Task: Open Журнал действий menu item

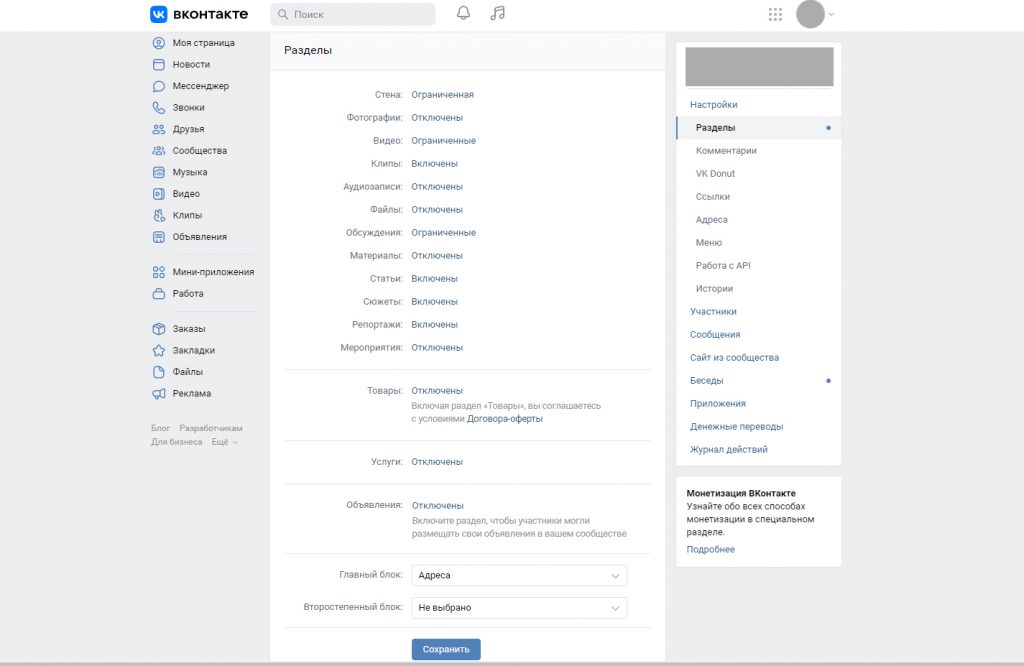Action: coord(729,449)
